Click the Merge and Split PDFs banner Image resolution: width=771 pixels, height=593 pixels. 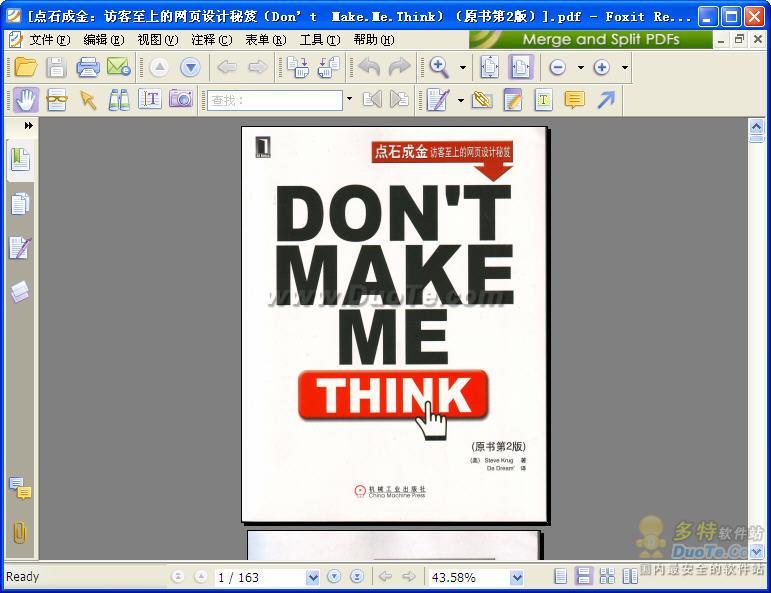(591, 39)
